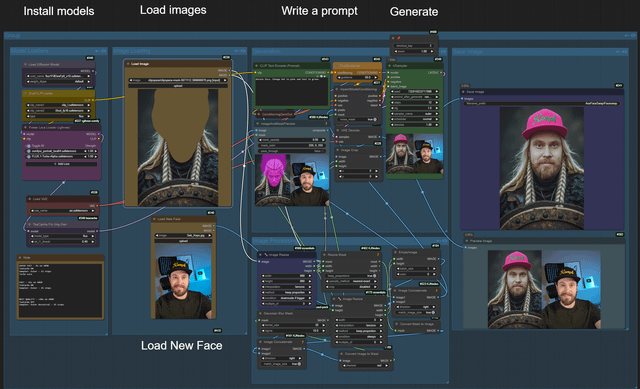Open the image file selector in Load Image
This screenshot has height=389, width=640.
tap(178, 80)
